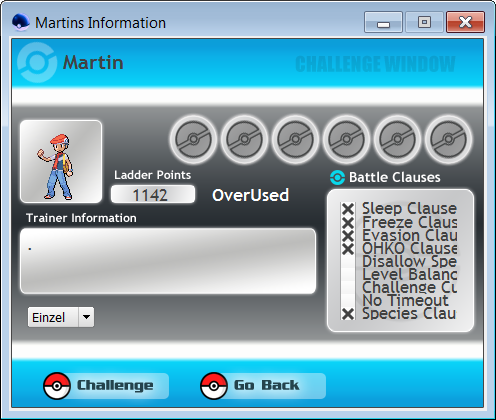Click the blue ring icon next to Battle Clauses
496x420 pixels.
point(337,177)
